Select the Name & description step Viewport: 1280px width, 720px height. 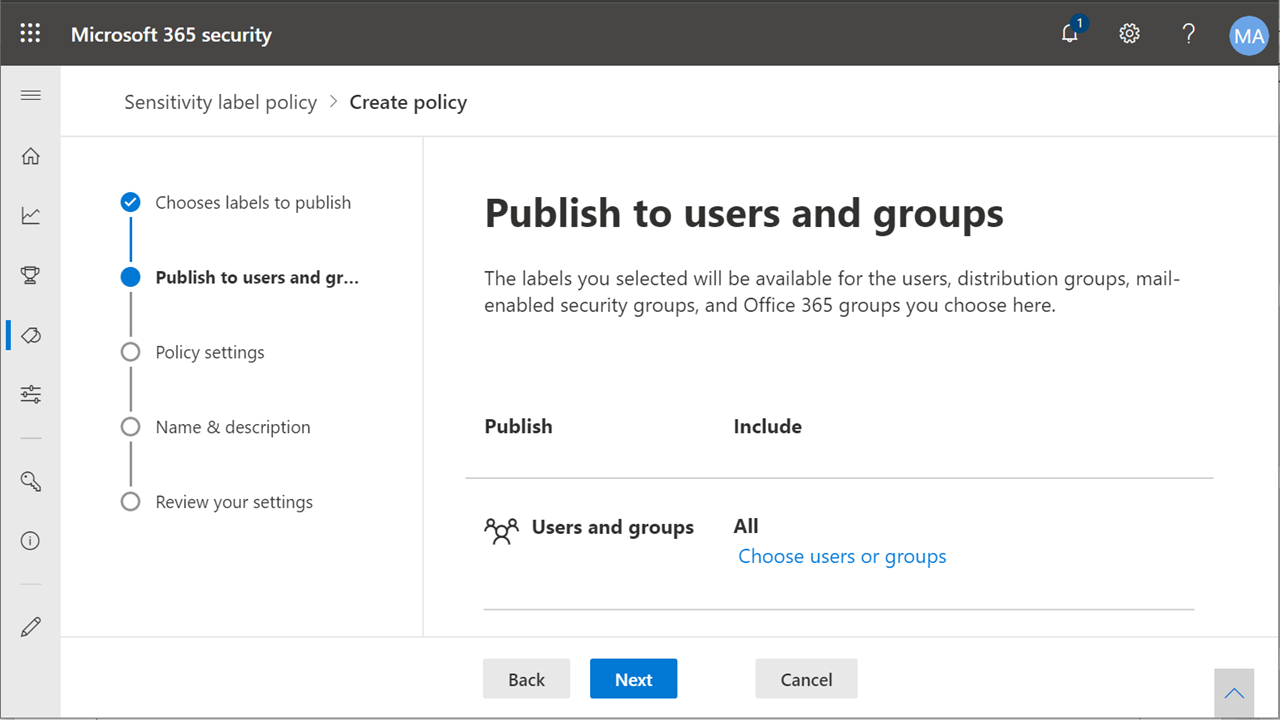click(233, 427)
